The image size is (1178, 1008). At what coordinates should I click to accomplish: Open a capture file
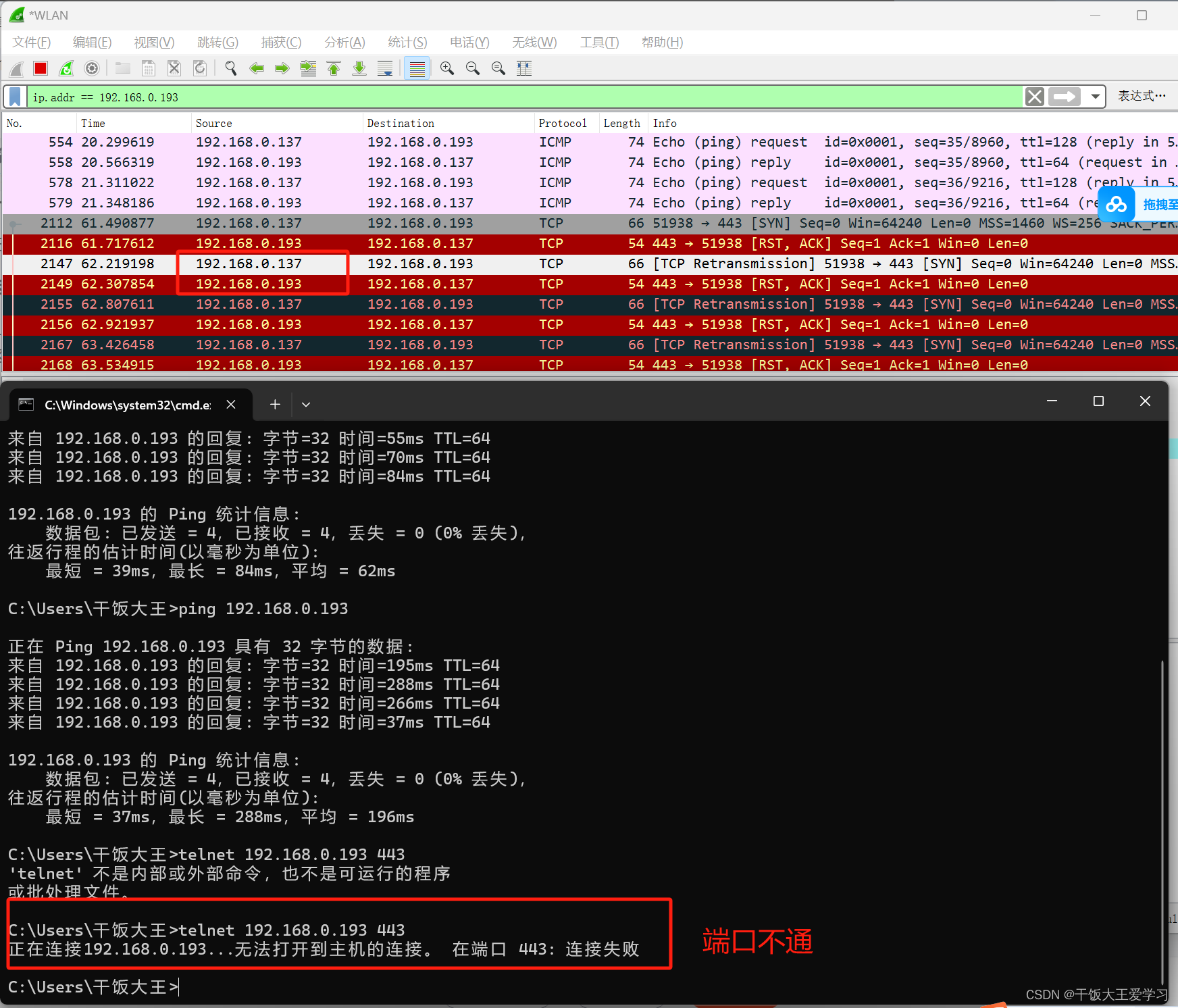123,68
